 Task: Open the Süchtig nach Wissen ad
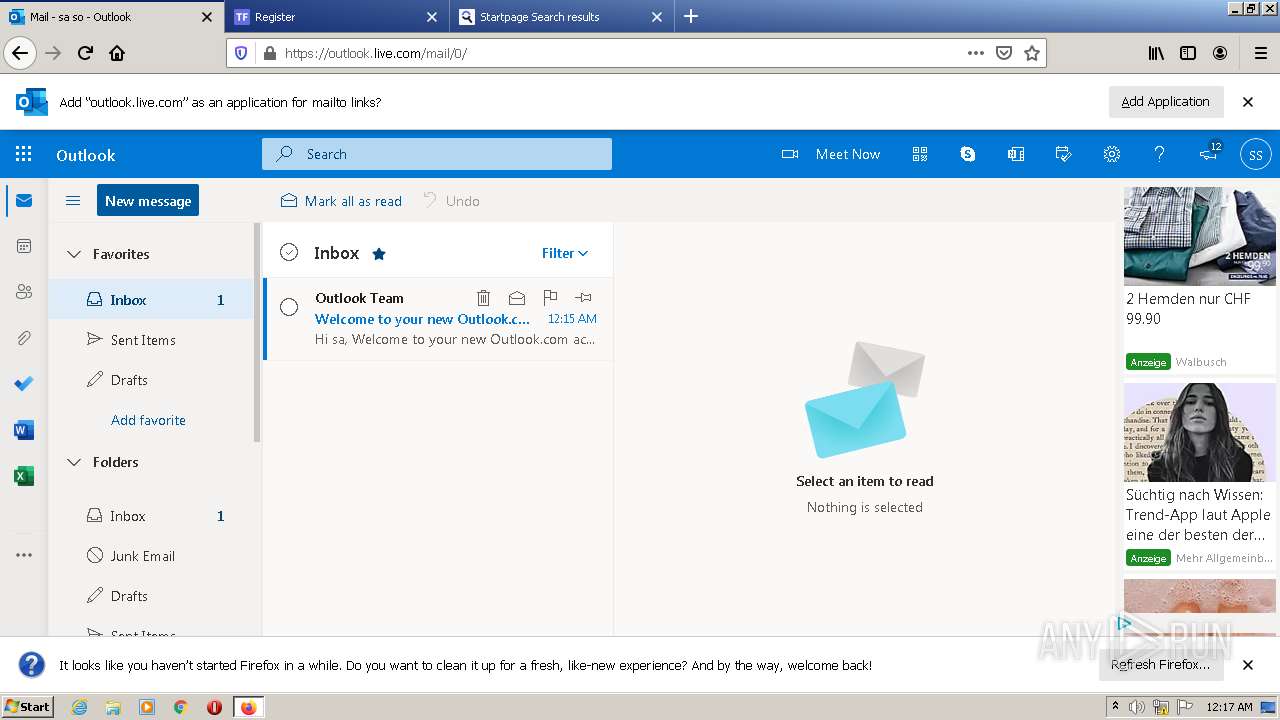(1200, 475)
